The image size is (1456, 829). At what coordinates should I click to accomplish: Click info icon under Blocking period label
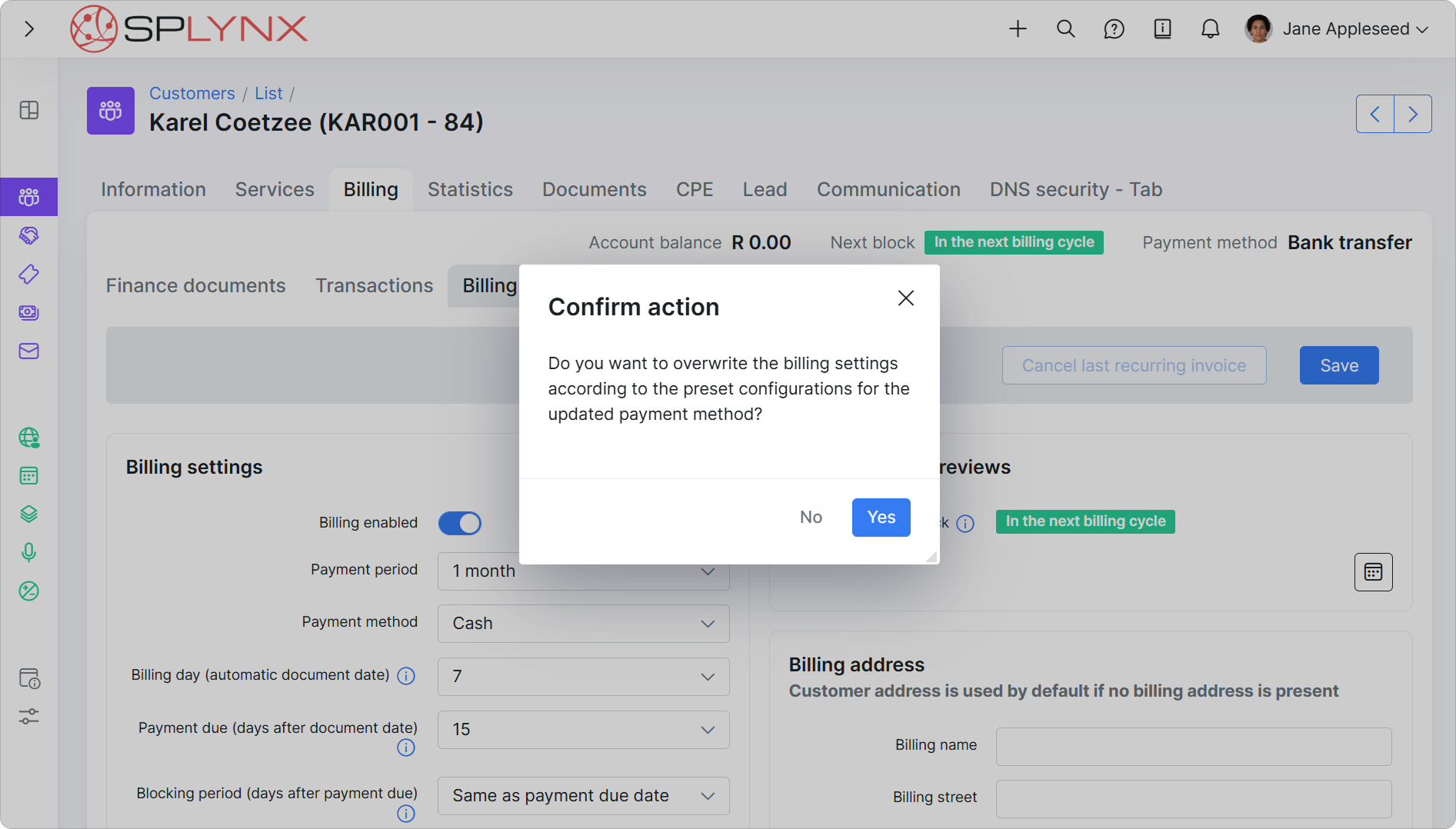coord(406,814)
